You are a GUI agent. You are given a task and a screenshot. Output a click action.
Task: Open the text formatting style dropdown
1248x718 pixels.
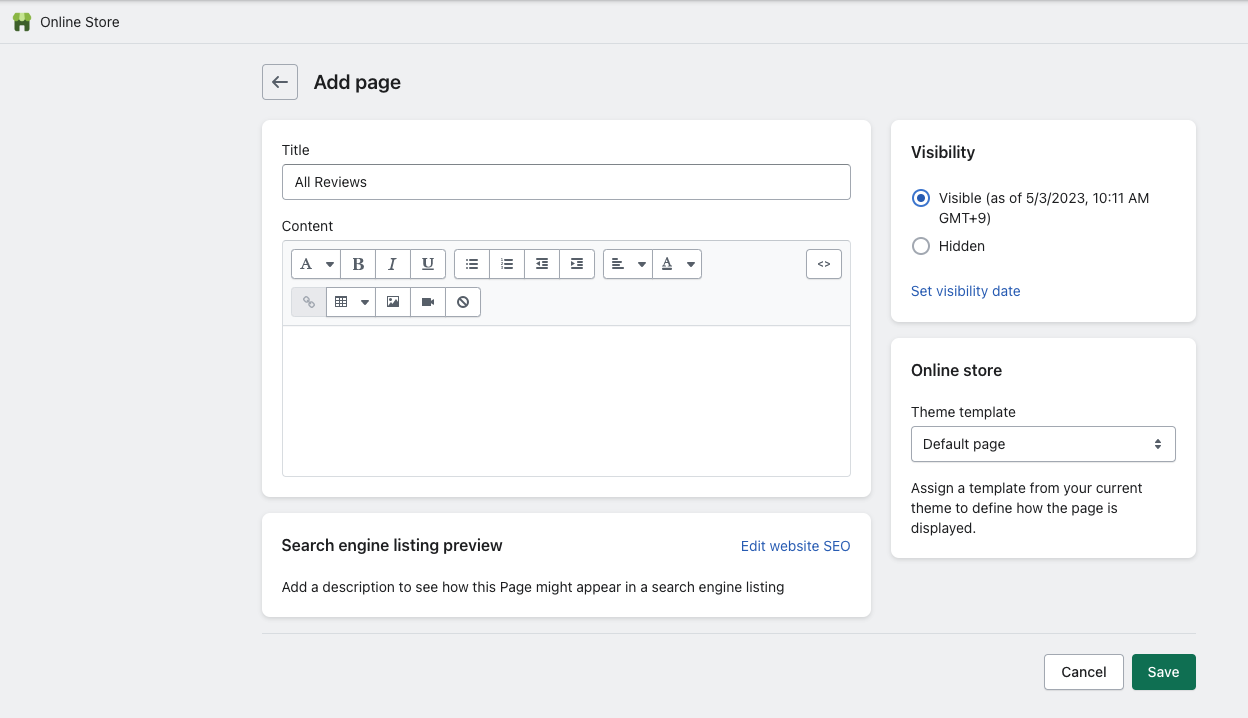(316, 264)
